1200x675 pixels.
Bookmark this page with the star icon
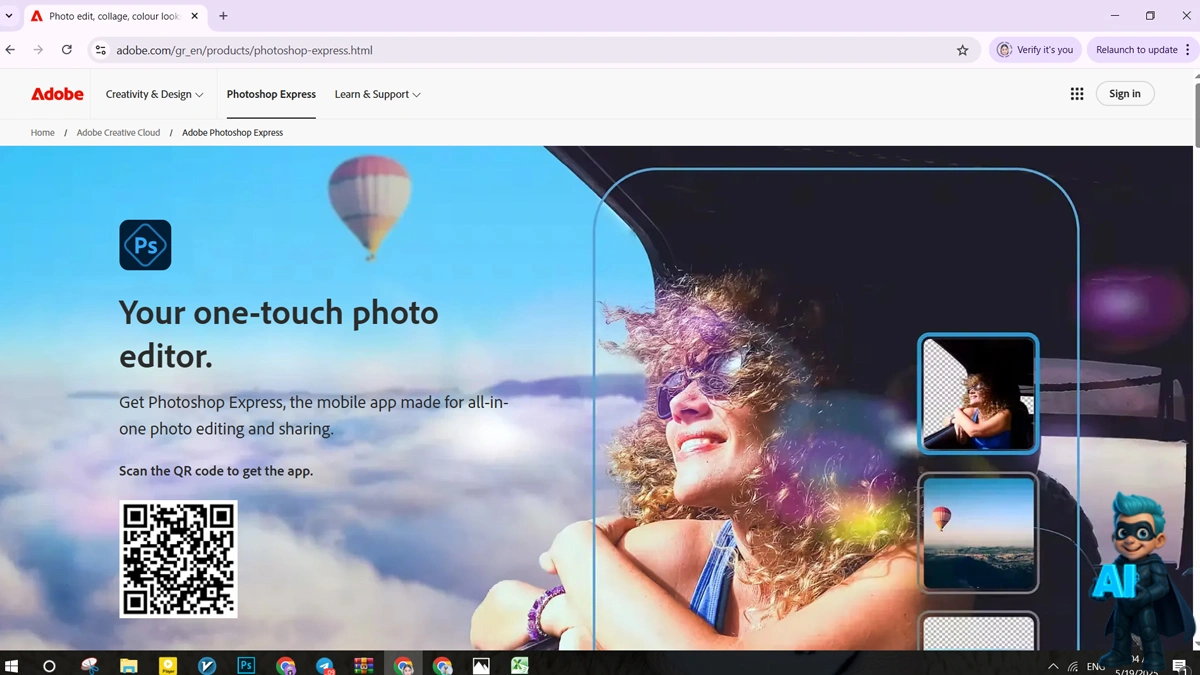963,50
